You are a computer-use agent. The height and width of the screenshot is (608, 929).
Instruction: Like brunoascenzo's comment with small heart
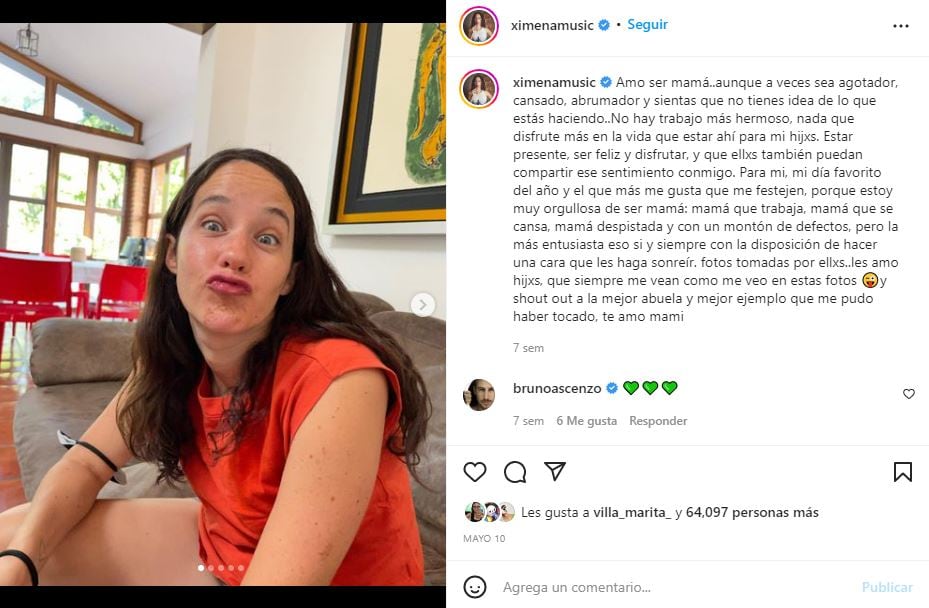[909, 394]
